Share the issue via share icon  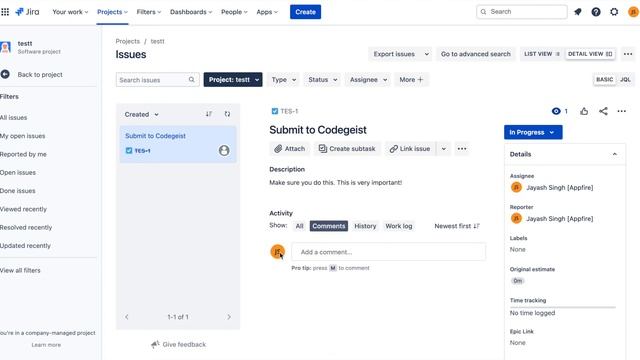click(x=603, y=111)
